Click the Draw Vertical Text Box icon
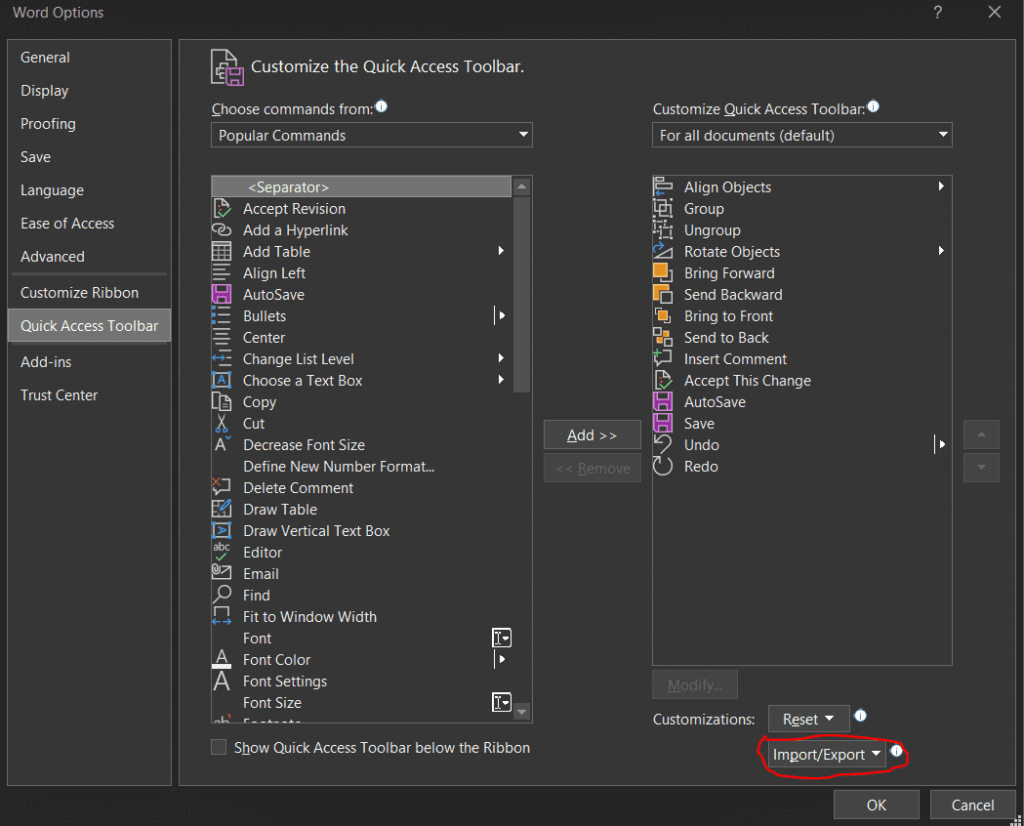 (x=222, y=530)
